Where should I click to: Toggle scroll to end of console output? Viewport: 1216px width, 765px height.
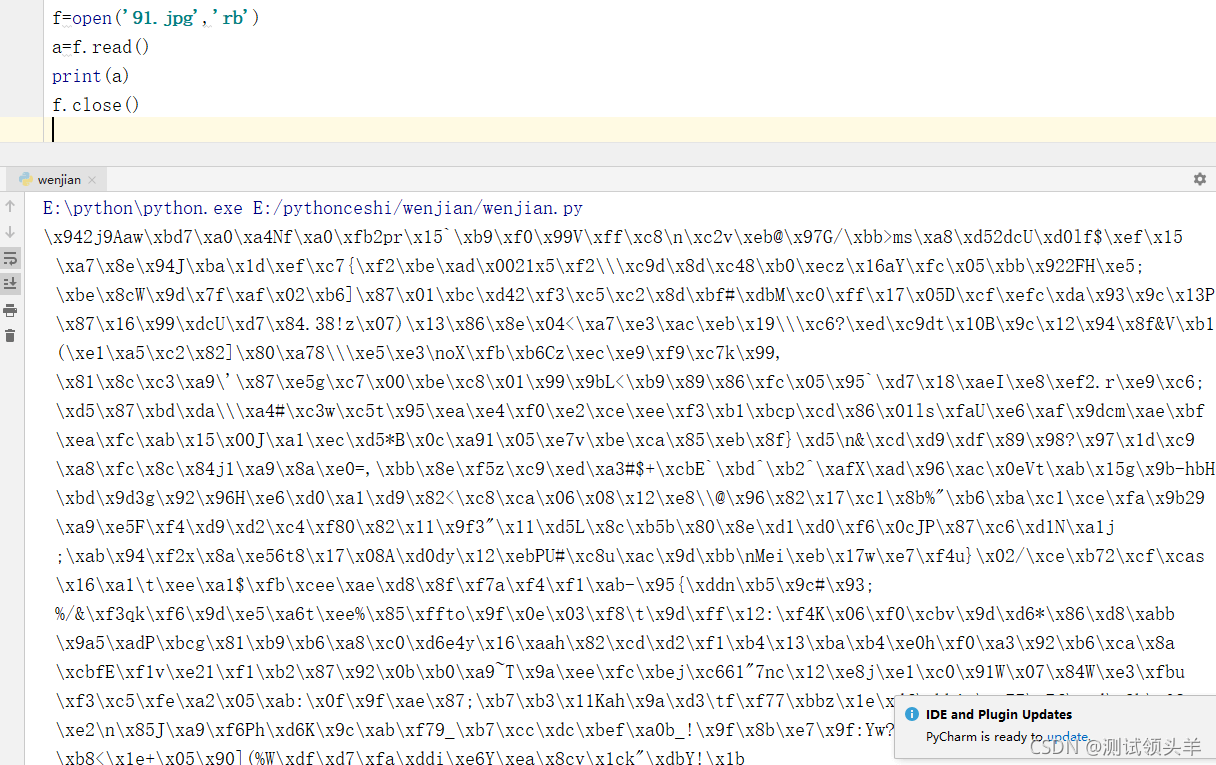(x=10, y=284)
